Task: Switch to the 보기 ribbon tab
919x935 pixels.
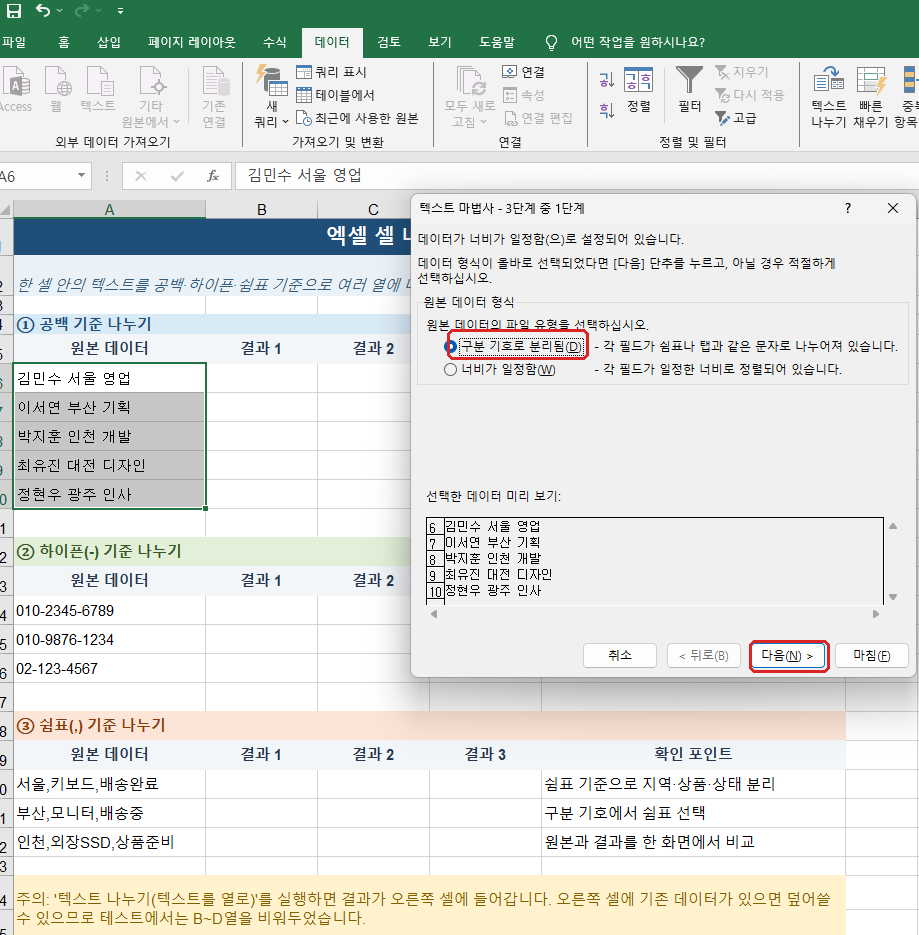Action: pyautogui.click(x=440, y=42)
